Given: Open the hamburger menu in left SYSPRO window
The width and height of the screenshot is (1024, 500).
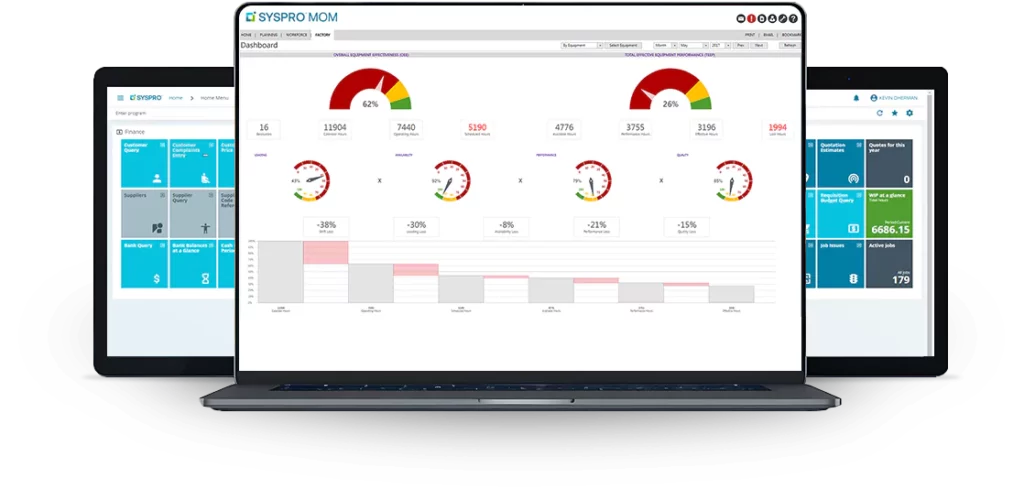Looking at the screenshot, I should click(x=120, y=98).
